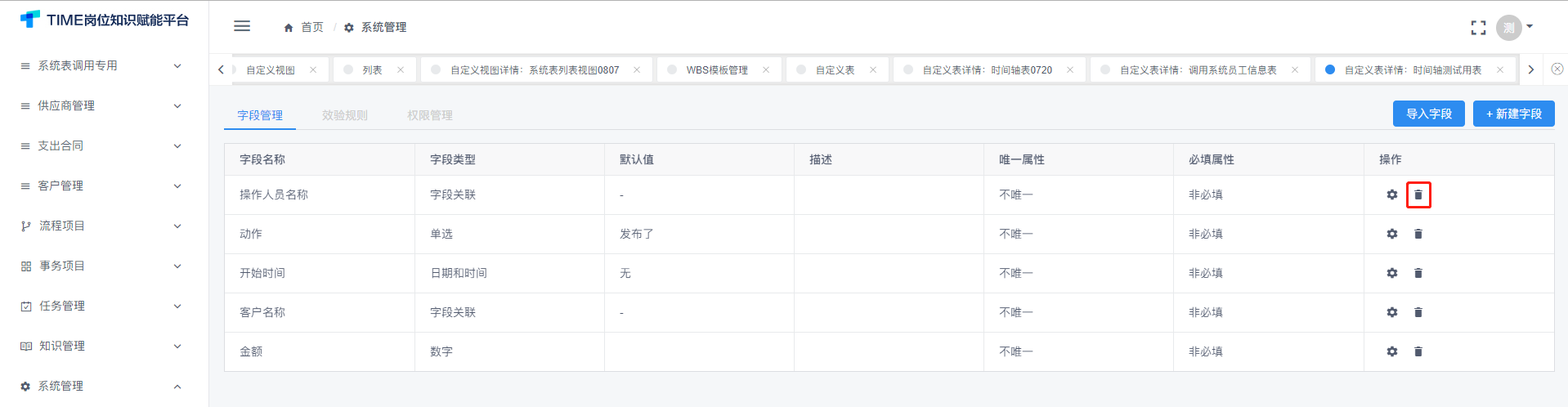Expand the 系统表调用专用 sidebar menu
This screenshot has height=407, width=1568.
point(104,65)
